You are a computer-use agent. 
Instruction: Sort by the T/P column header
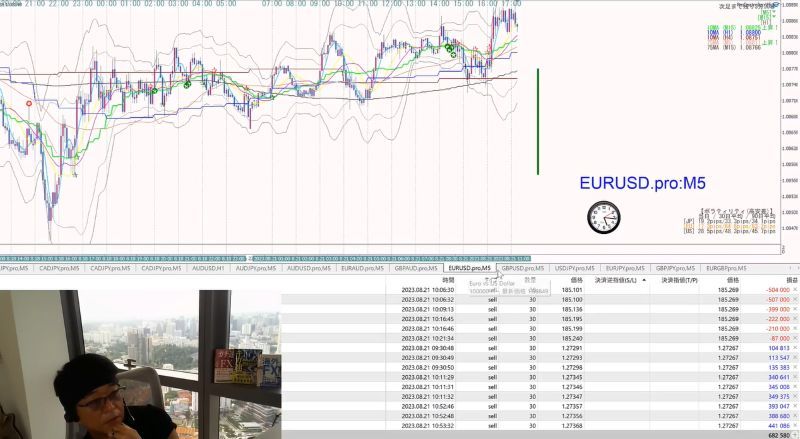coord(679,280)
